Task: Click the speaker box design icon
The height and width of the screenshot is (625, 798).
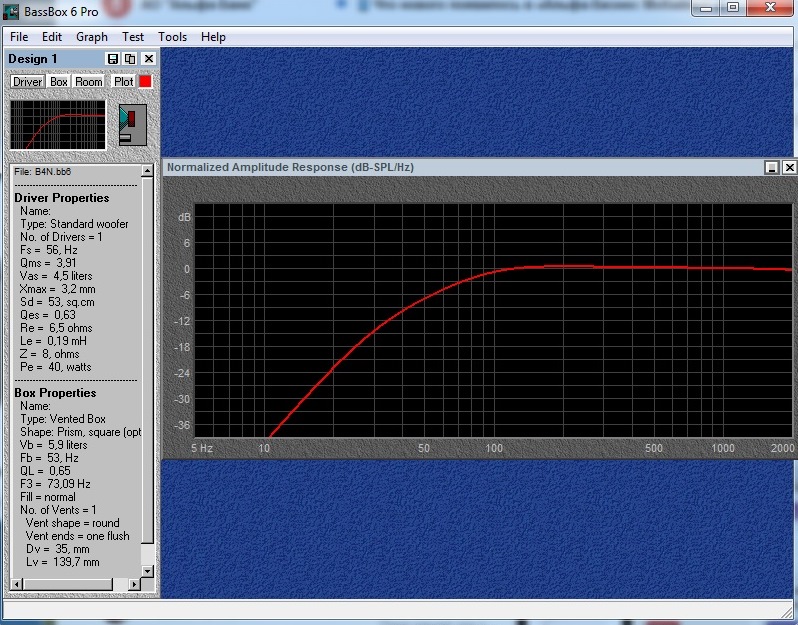Action: click(x=133, y=125)
